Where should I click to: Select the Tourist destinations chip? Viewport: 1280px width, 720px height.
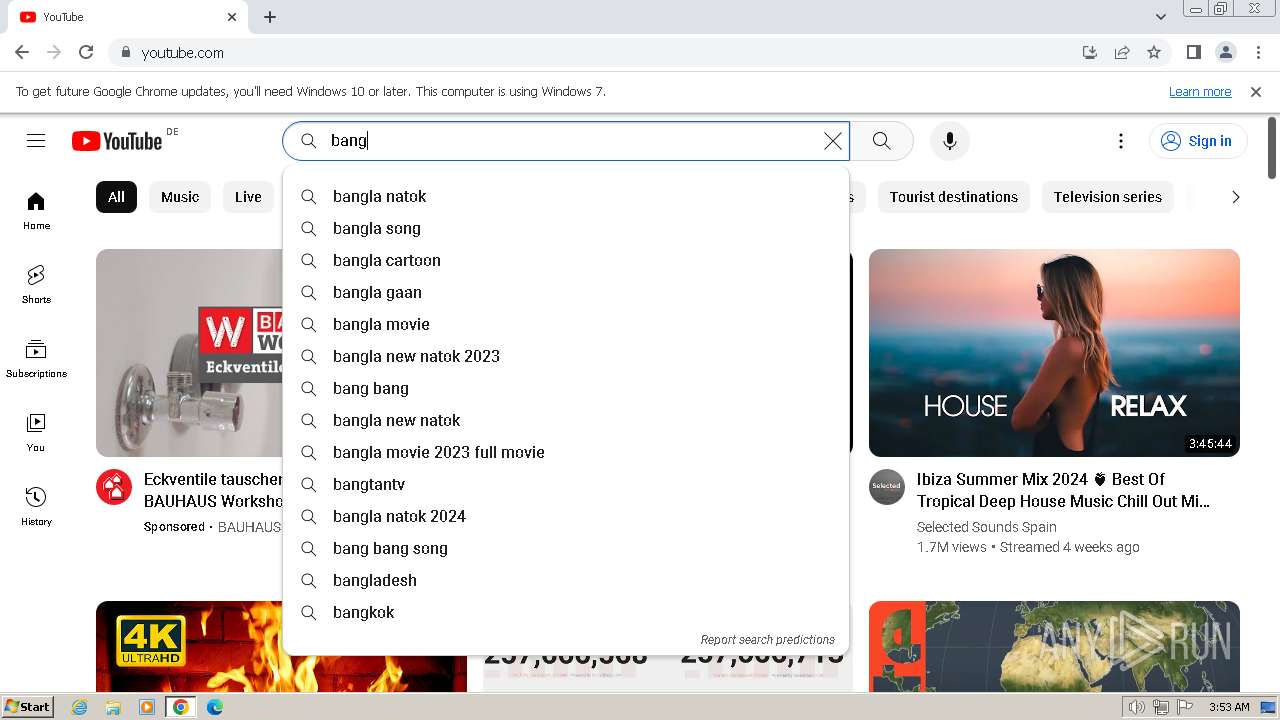click(x=953, y=197)
